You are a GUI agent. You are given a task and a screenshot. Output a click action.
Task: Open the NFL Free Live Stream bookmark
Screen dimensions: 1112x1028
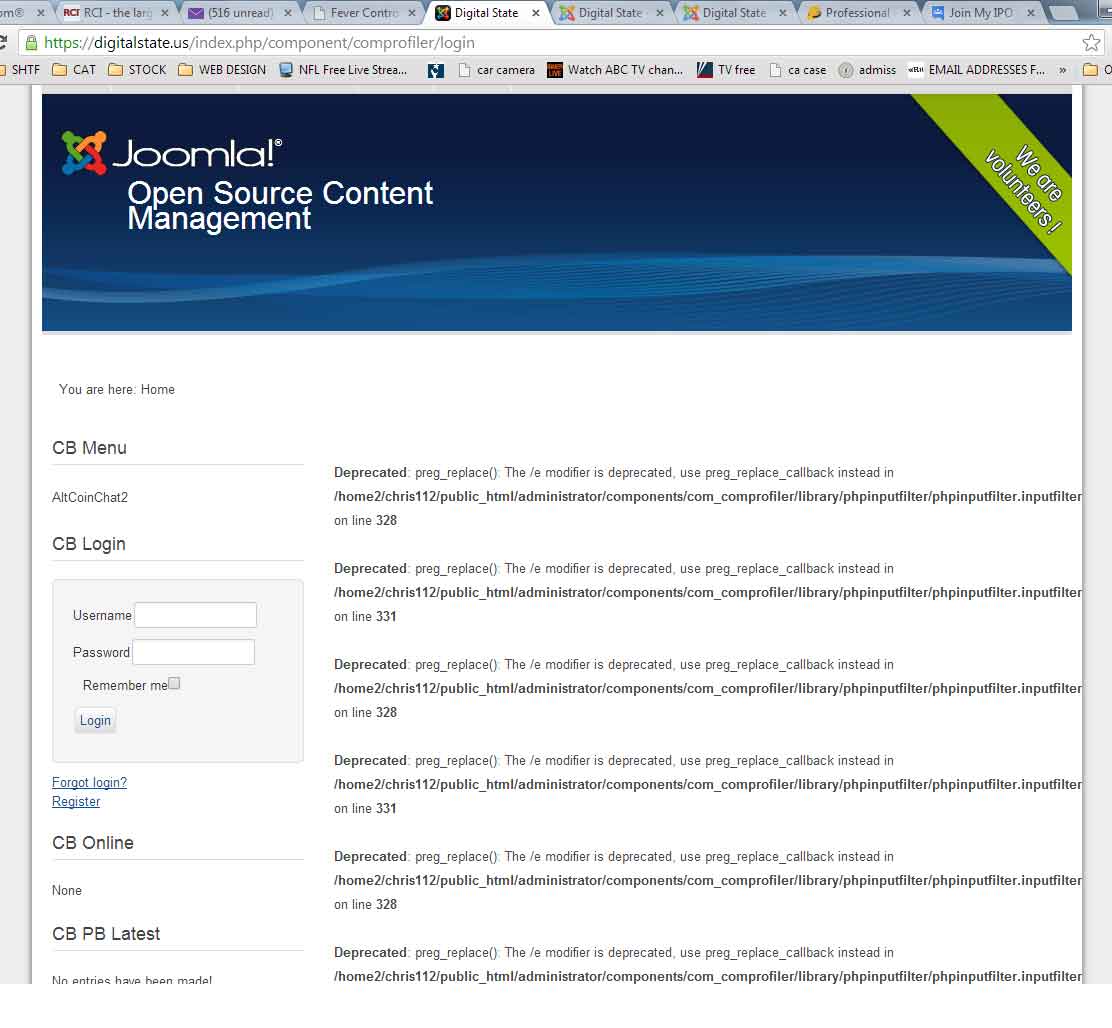343,69
